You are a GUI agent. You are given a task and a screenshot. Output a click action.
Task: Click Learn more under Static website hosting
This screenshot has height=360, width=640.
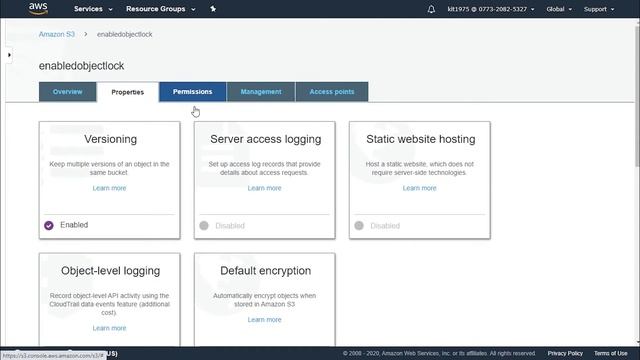pyautogui.click(x=420, y=188)
